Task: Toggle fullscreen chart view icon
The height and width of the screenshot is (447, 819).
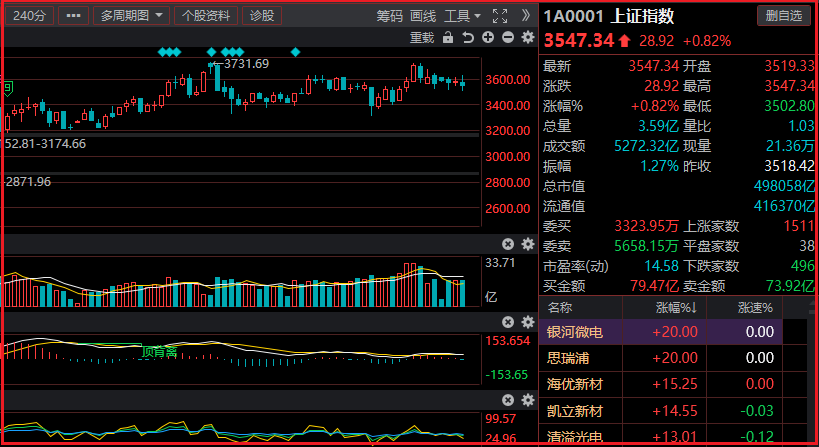Action: click(501, 16)
